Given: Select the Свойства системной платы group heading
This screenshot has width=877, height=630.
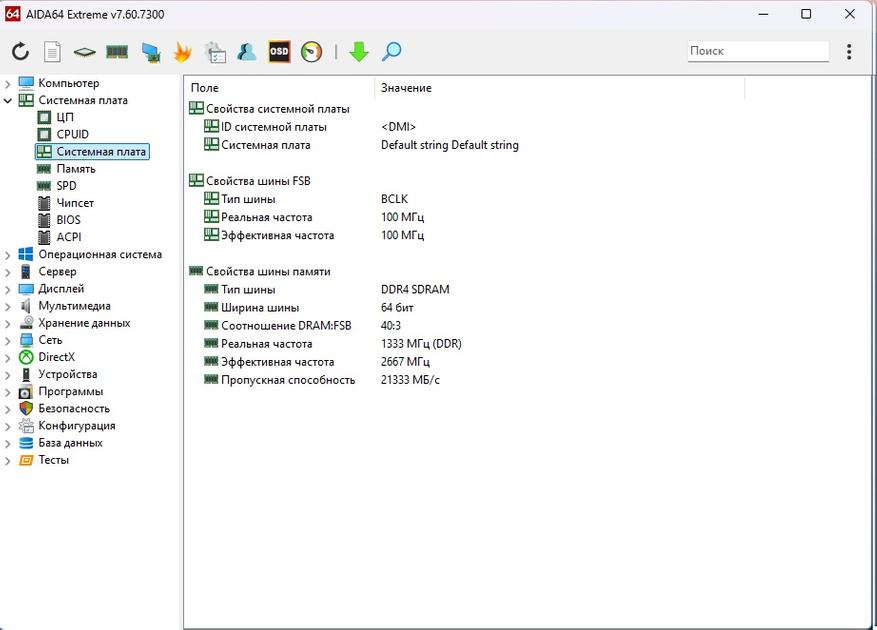Looking at the screenshot, I should click(x=277, y=109).
